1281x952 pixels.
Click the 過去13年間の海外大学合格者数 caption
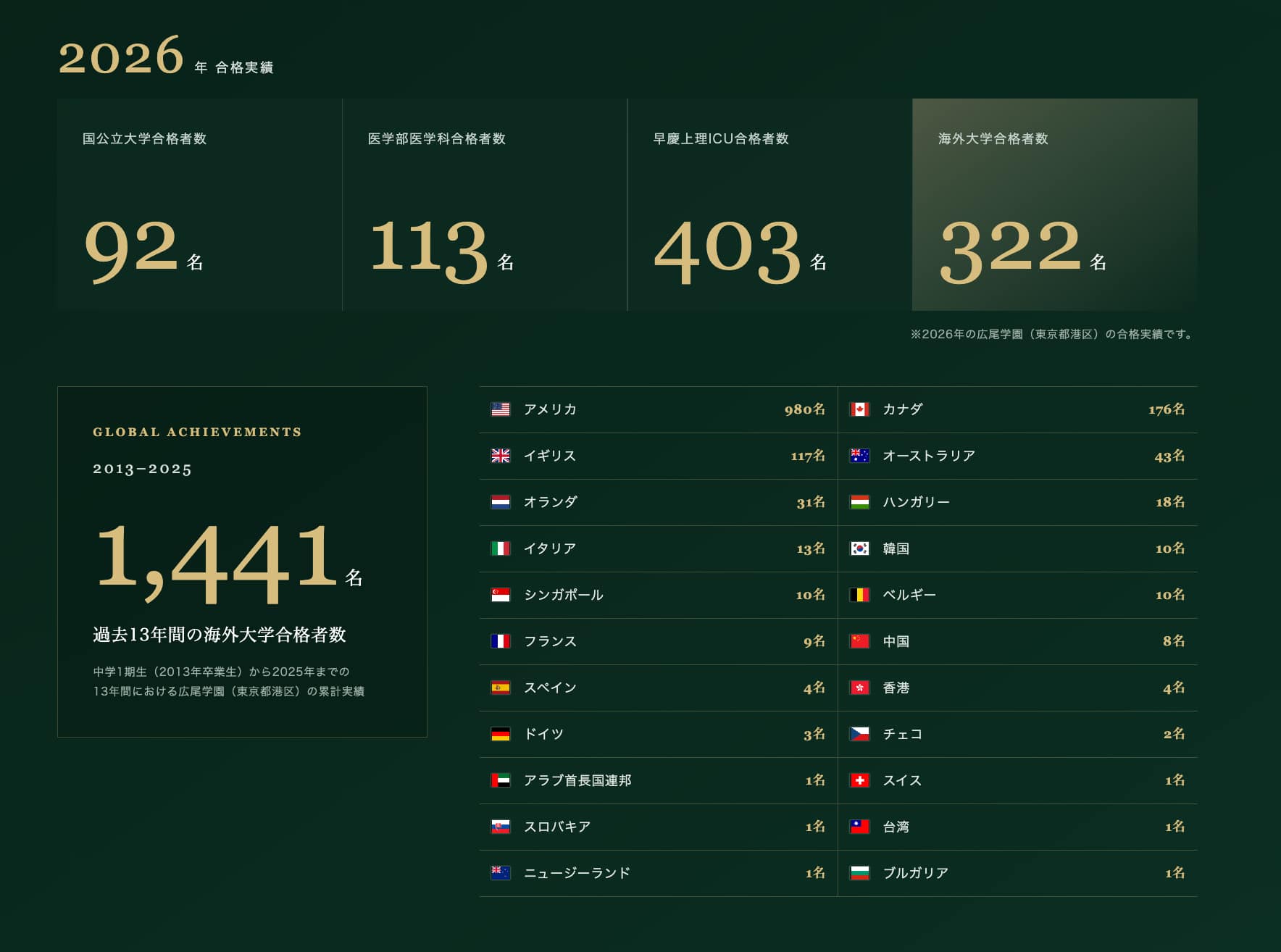220,635
